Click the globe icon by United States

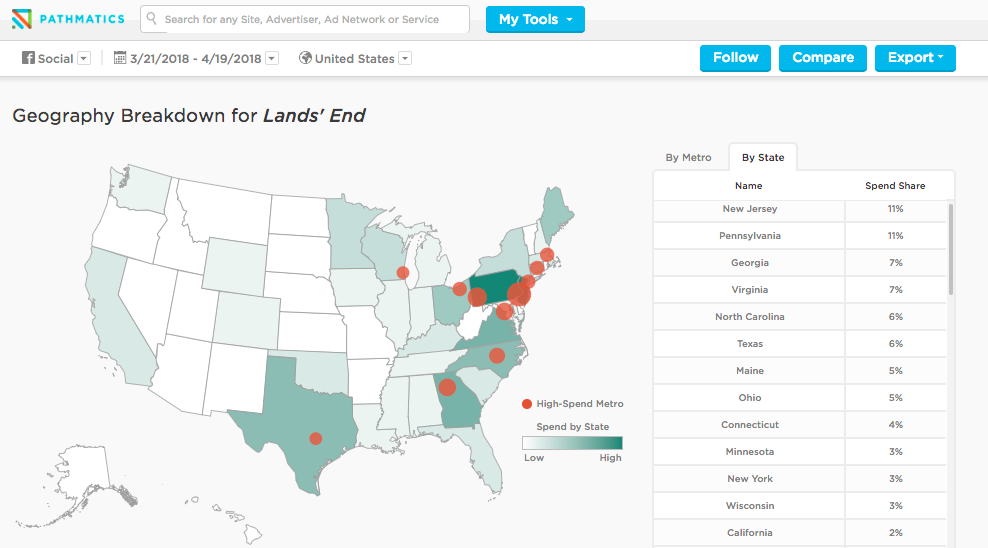[x=305, y=58]
